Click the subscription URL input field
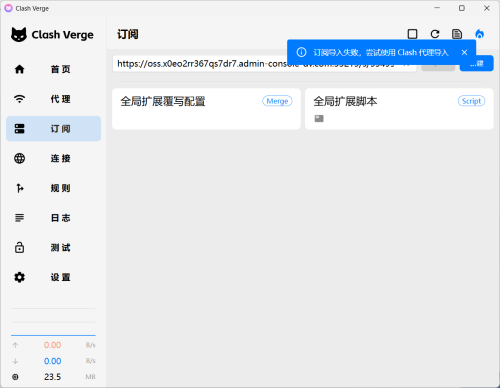This screenshot has width=500, height=388. tap(264, 63)
